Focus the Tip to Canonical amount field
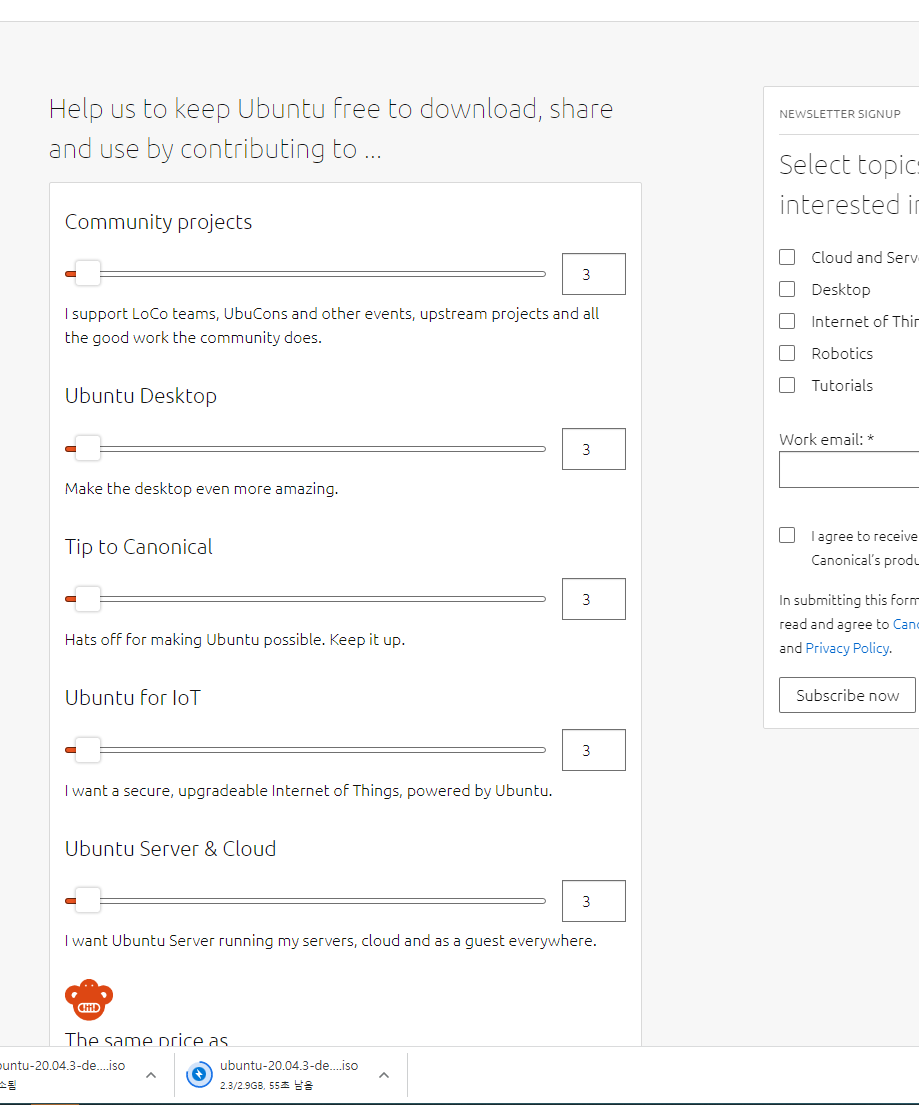 tap(593, 599)
